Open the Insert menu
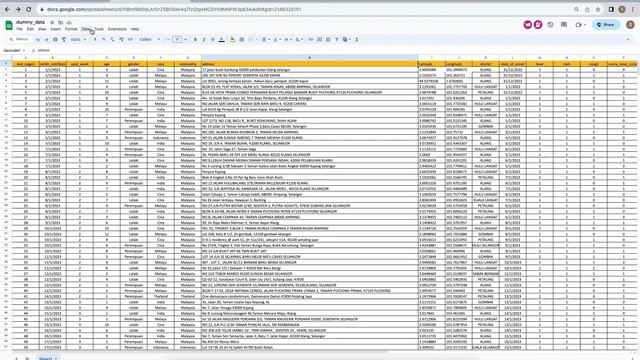Viewport: 640px width, 360px height. pyautogui.click(x=56, y=29)
